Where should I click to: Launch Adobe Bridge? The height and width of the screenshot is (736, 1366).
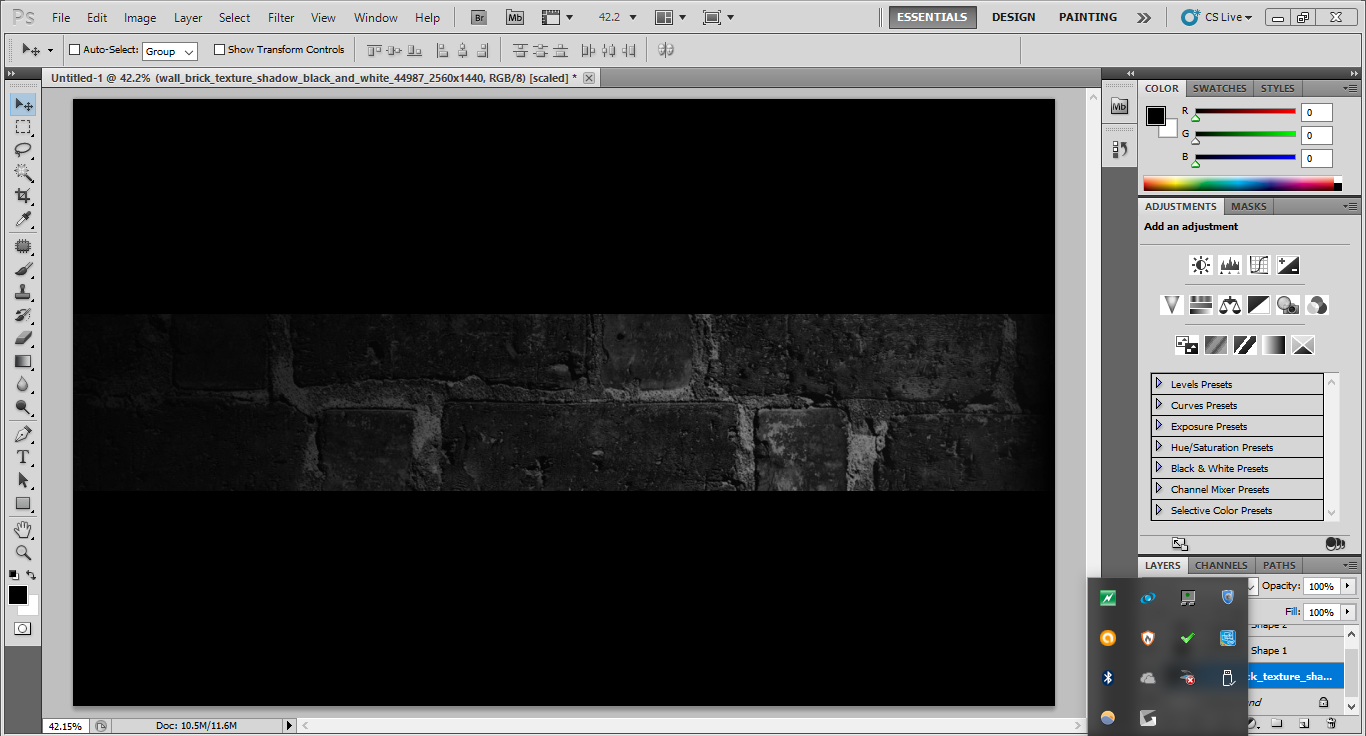pos(479,17)
